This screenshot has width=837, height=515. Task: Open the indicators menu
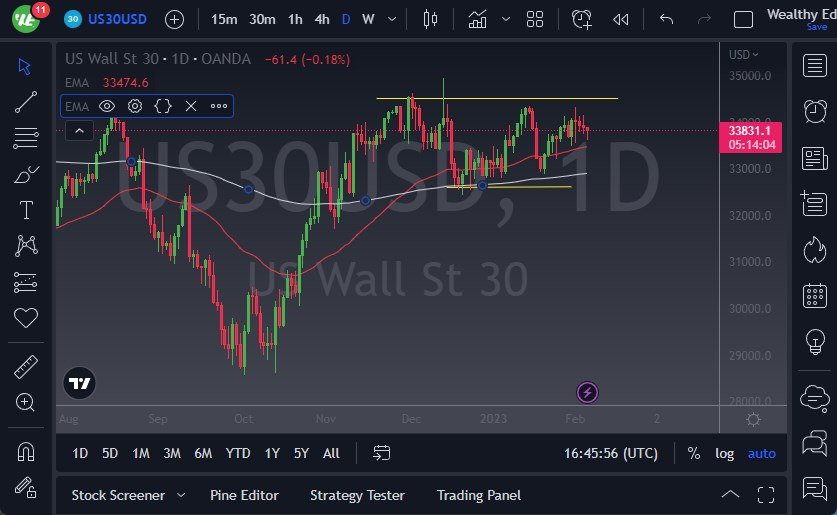[477, 20]
